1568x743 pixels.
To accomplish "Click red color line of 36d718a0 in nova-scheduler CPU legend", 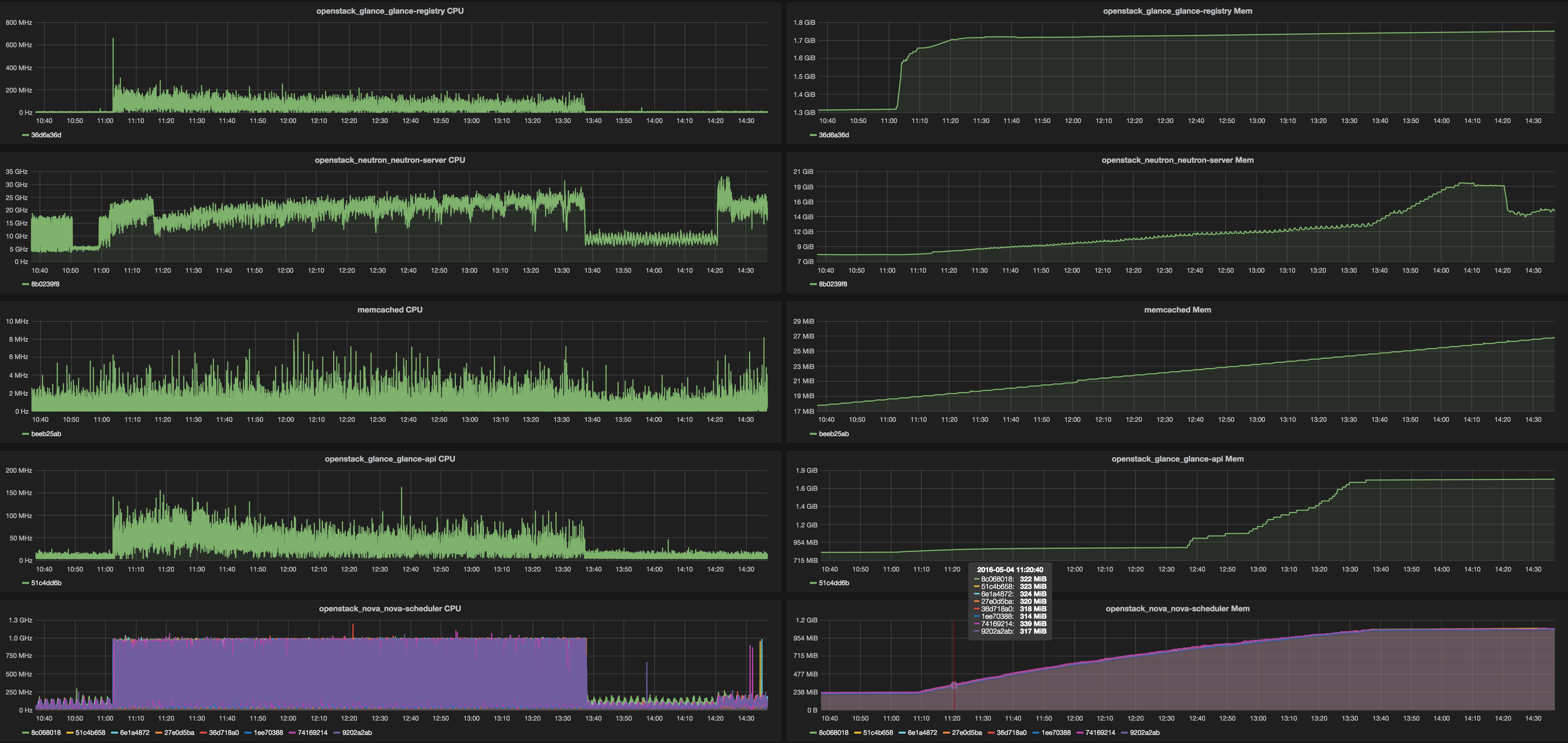I will click(x=203, y=733).
